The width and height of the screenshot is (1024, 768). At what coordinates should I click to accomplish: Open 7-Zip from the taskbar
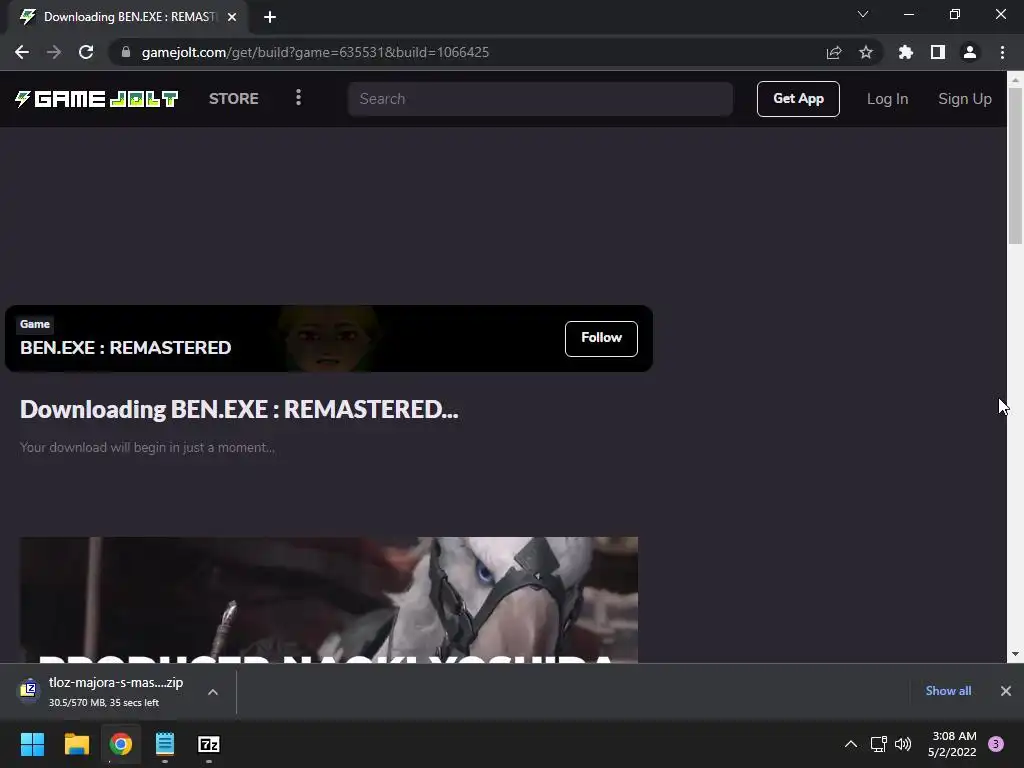click(209, 744)
